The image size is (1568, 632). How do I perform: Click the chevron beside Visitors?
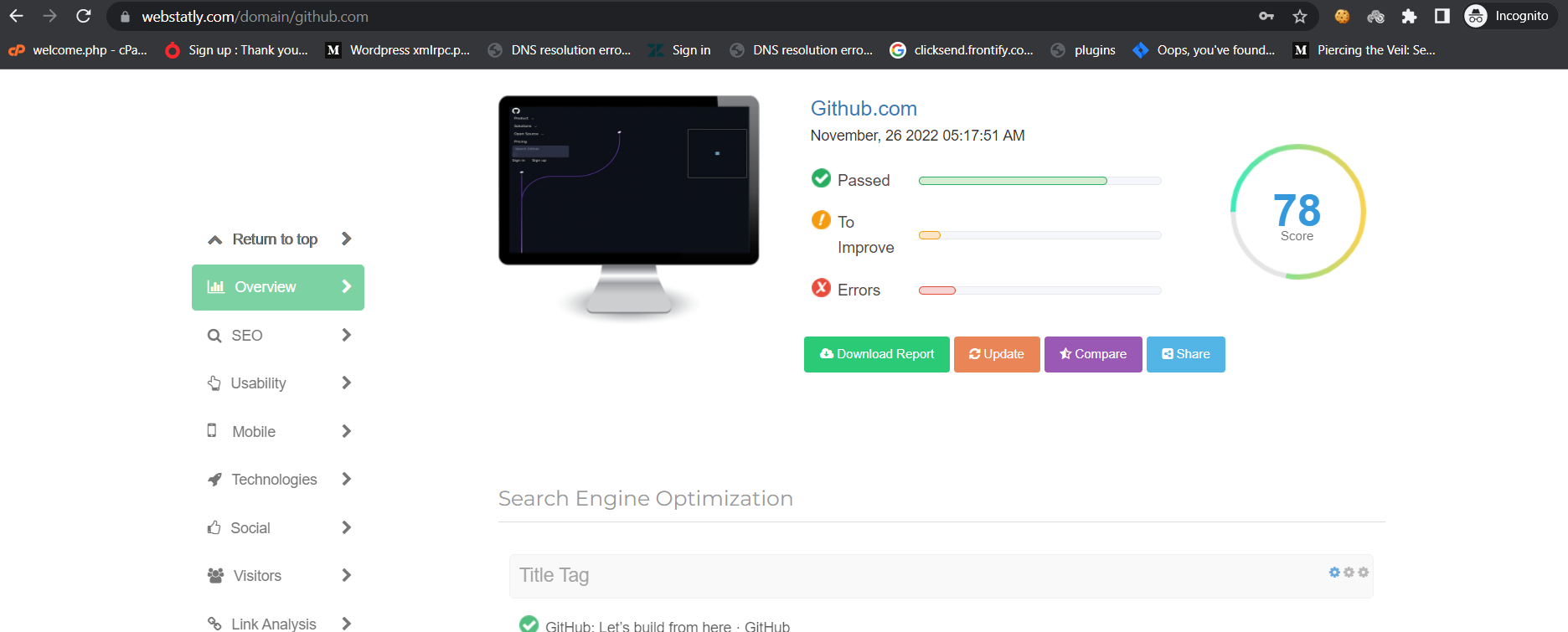[347, 575]
